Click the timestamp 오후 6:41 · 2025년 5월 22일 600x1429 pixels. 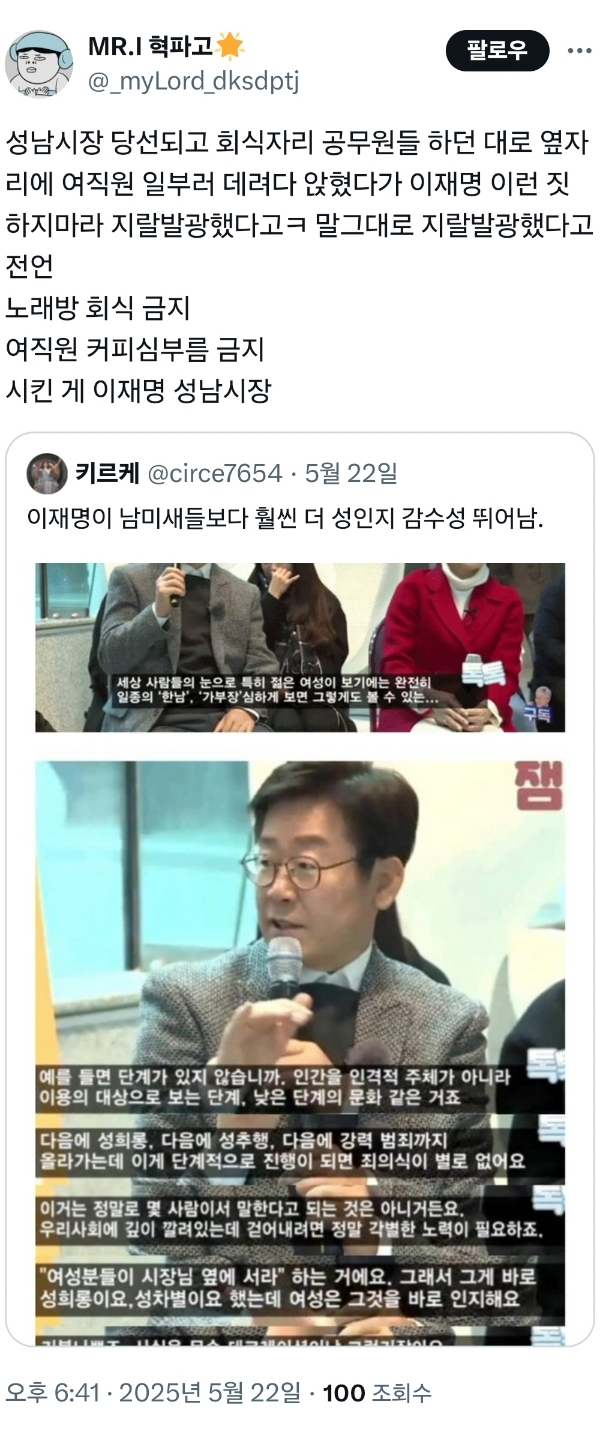[152, 1392]
